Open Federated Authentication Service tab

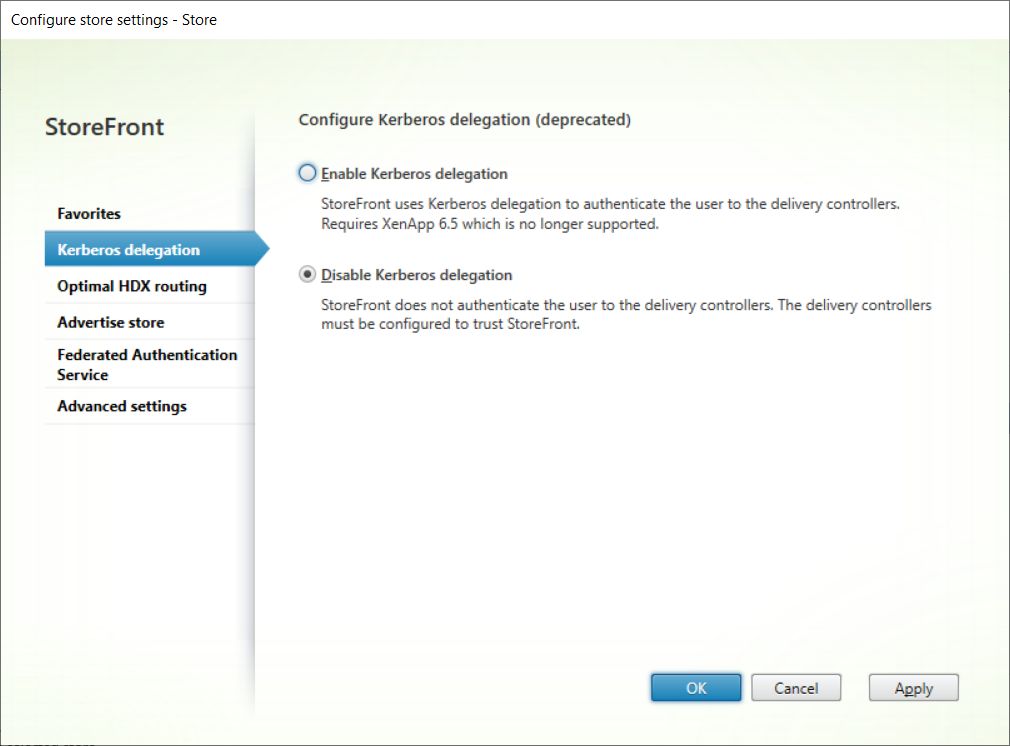point(149,365)
